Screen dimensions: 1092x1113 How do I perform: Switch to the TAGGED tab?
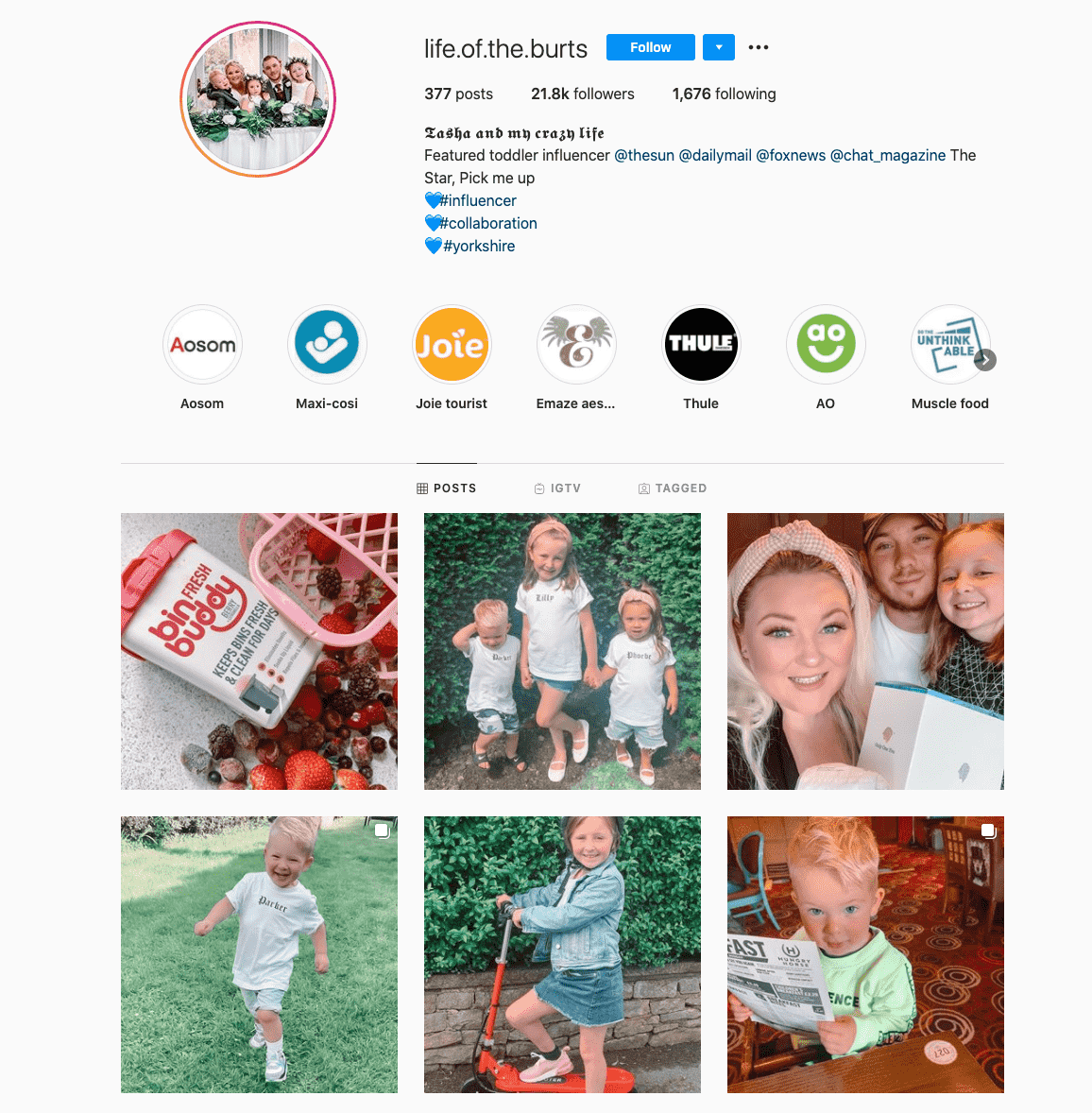click(x=673, y=488)
